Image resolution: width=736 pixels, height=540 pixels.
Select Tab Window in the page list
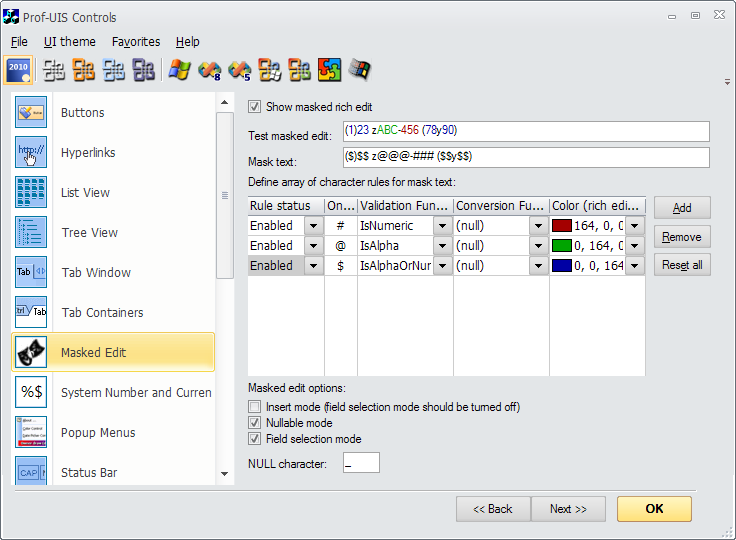[96, 272]
